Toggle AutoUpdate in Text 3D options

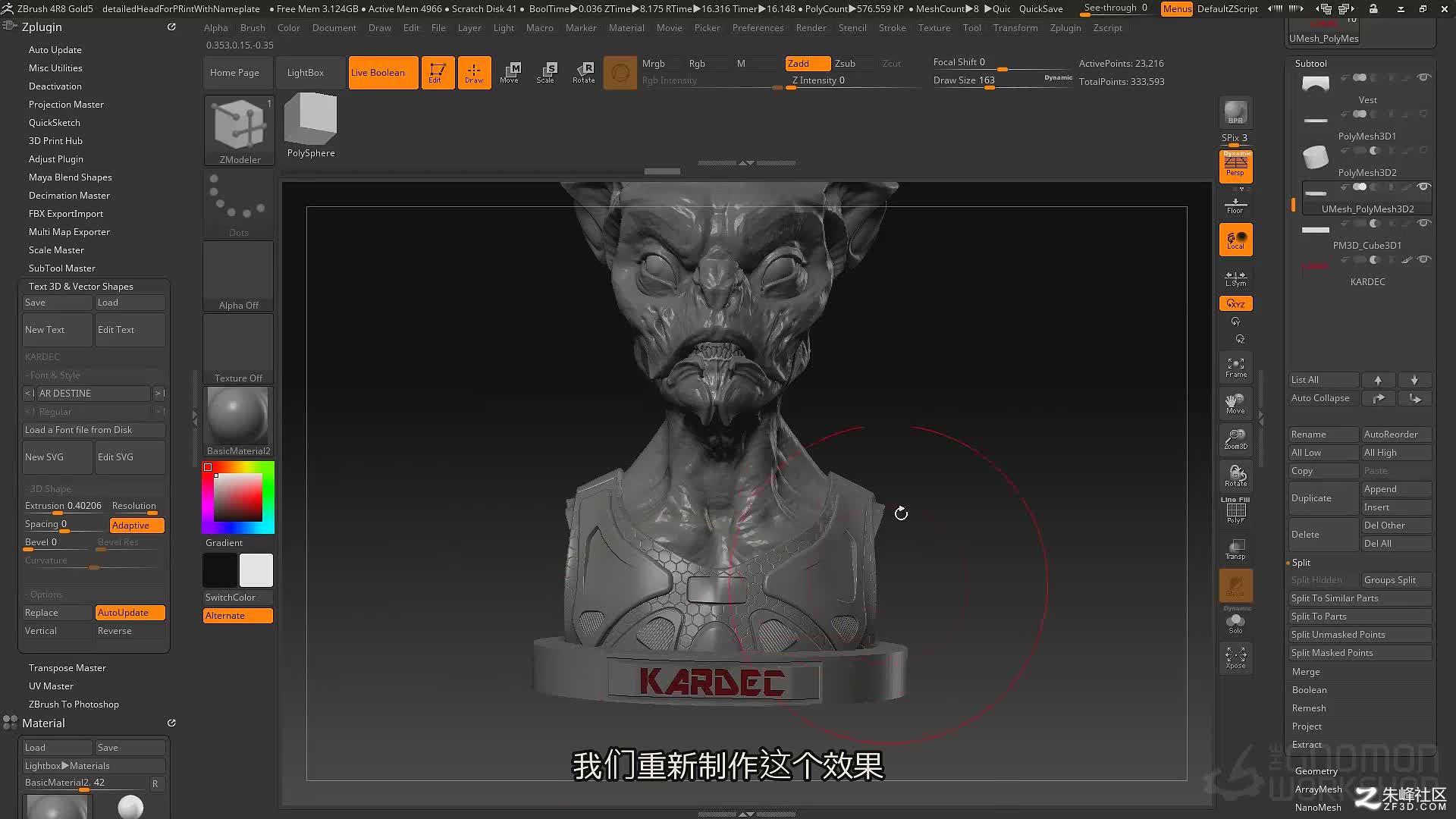click(x=130, y=613)
